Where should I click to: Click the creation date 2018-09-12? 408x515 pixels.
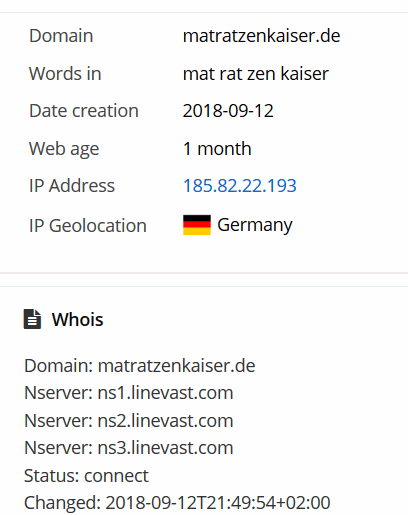(228, 111)
